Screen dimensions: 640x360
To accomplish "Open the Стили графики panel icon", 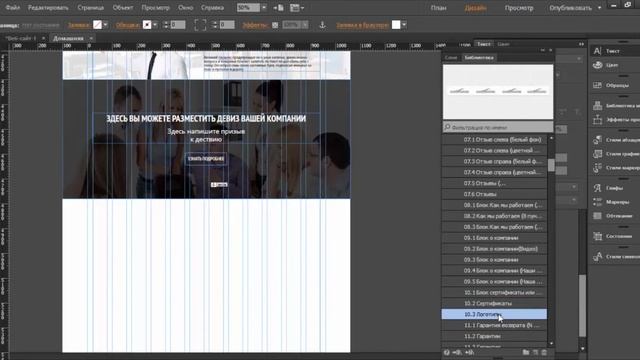I will (x=598, y=154).
